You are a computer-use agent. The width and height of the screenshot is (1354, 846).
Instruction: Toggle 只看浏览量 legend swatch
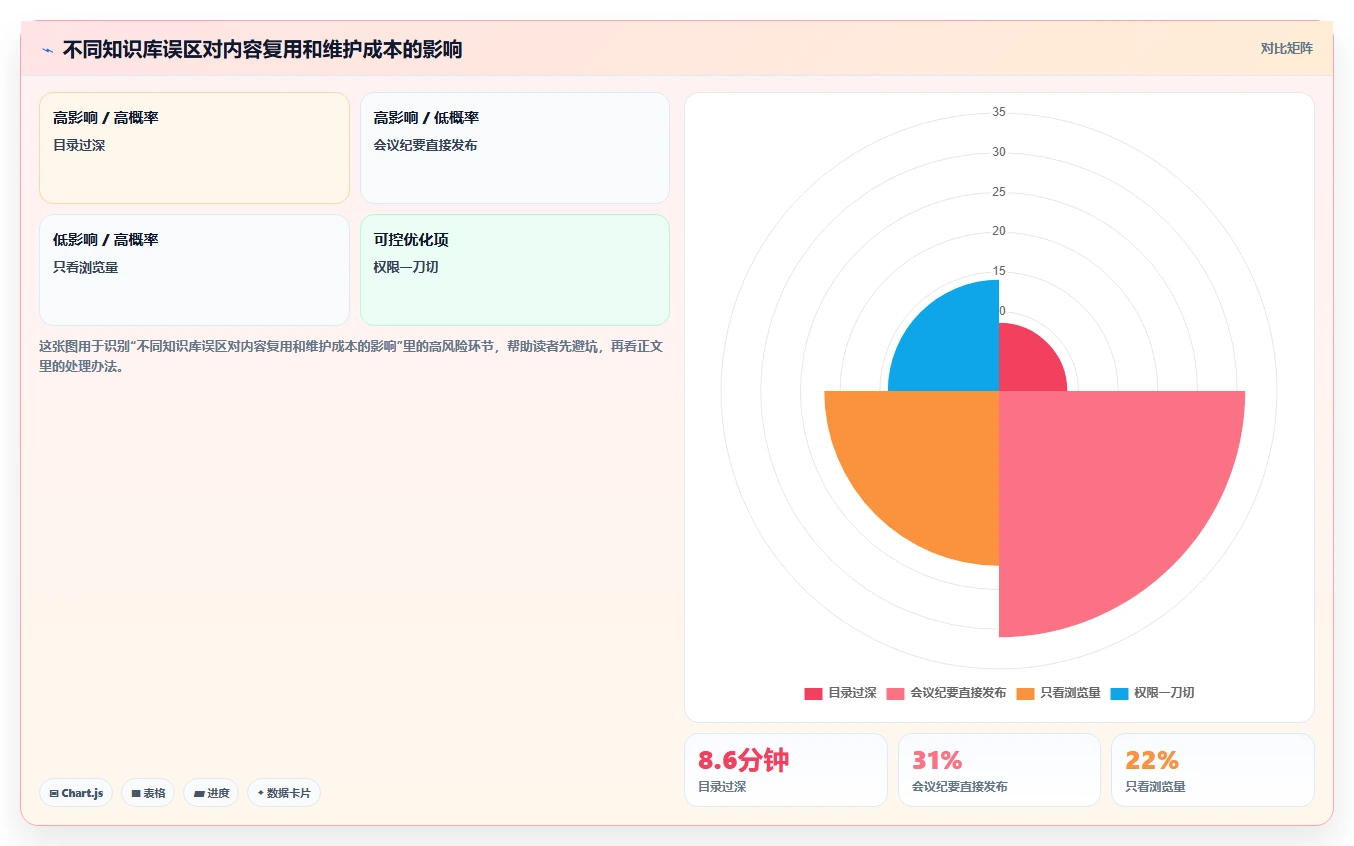(x=1025, y=693)
